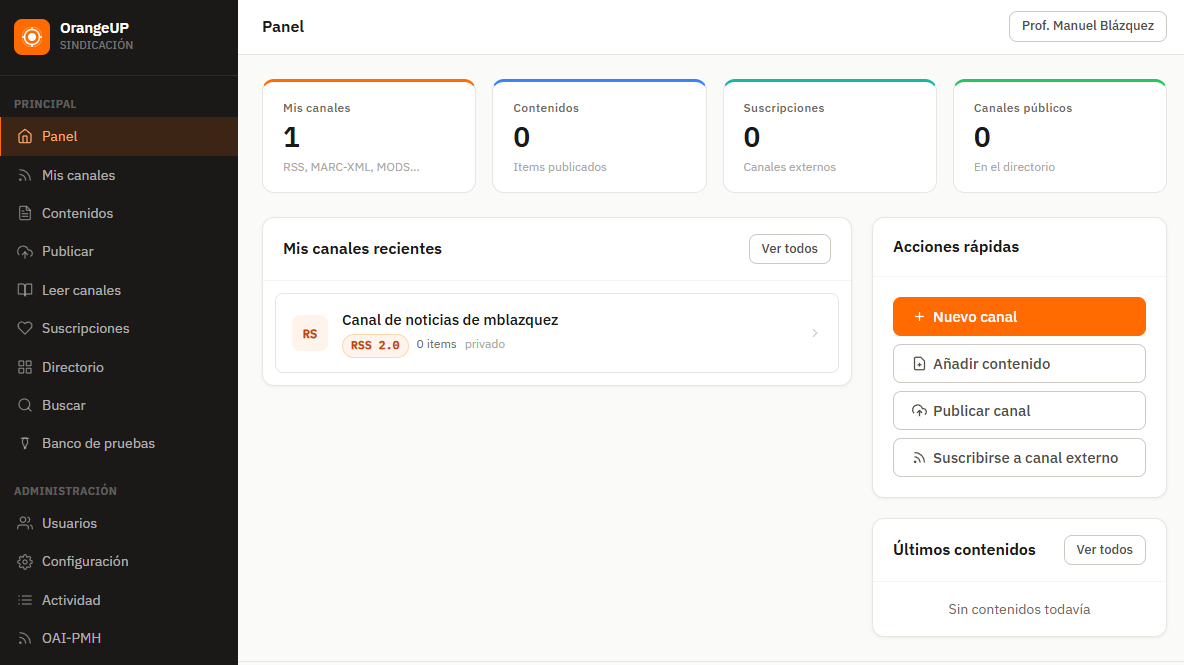The height and width of the screenshot is (665, 1184).
Task: Click the OrangeUP logo icon
Action: [31, 36]
